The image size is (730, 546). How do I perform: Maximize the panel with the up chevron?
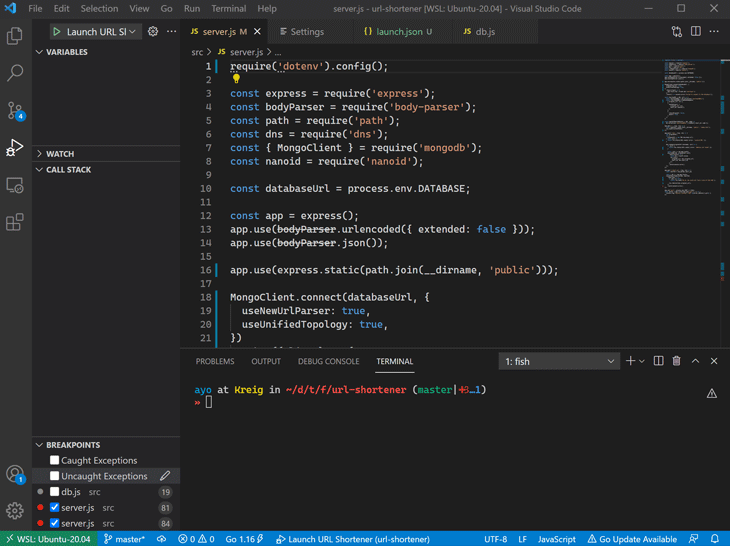click(695, 361)
